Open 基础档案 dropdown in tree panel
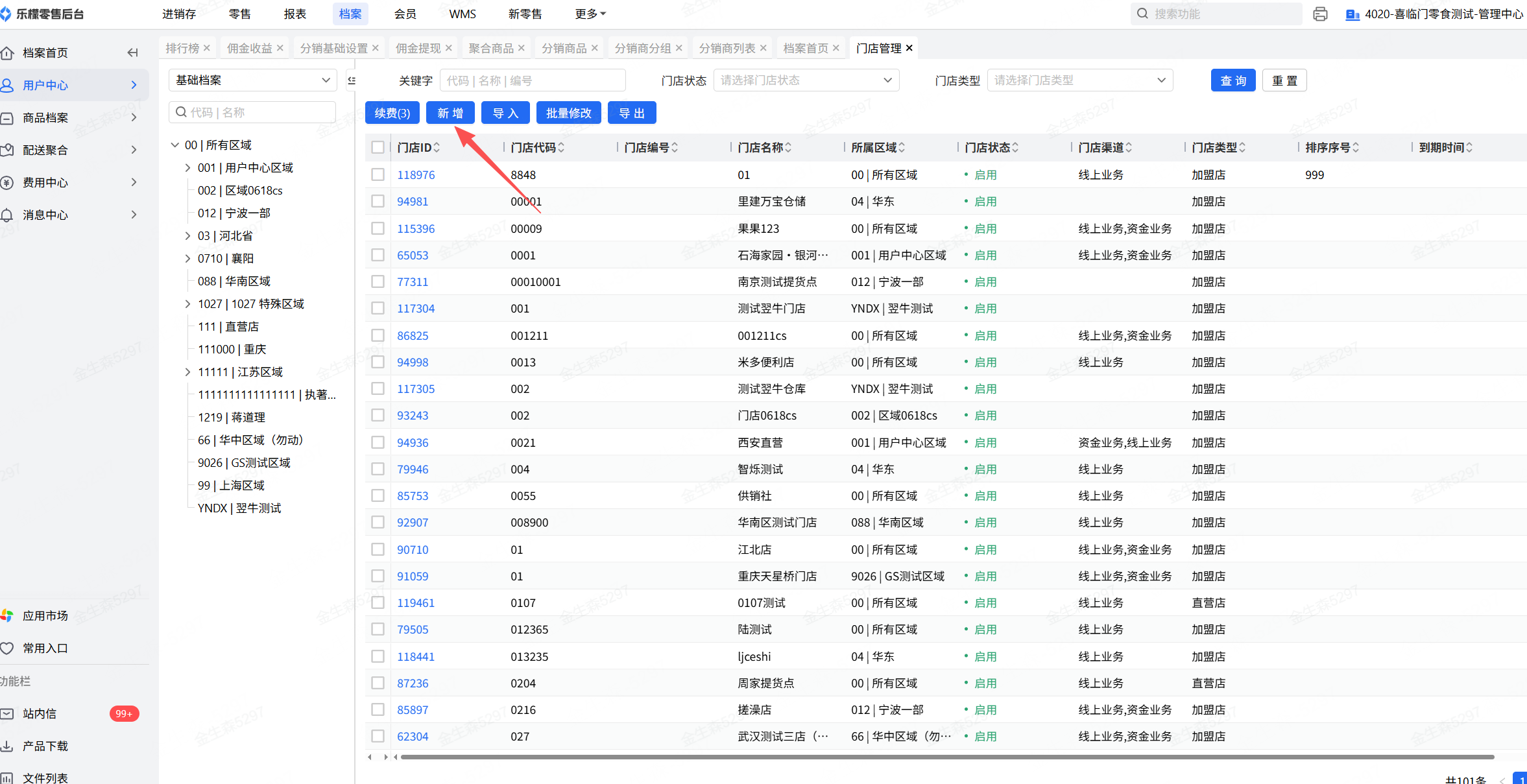This screenshot has width=1527, height=784. coord(252,80)
